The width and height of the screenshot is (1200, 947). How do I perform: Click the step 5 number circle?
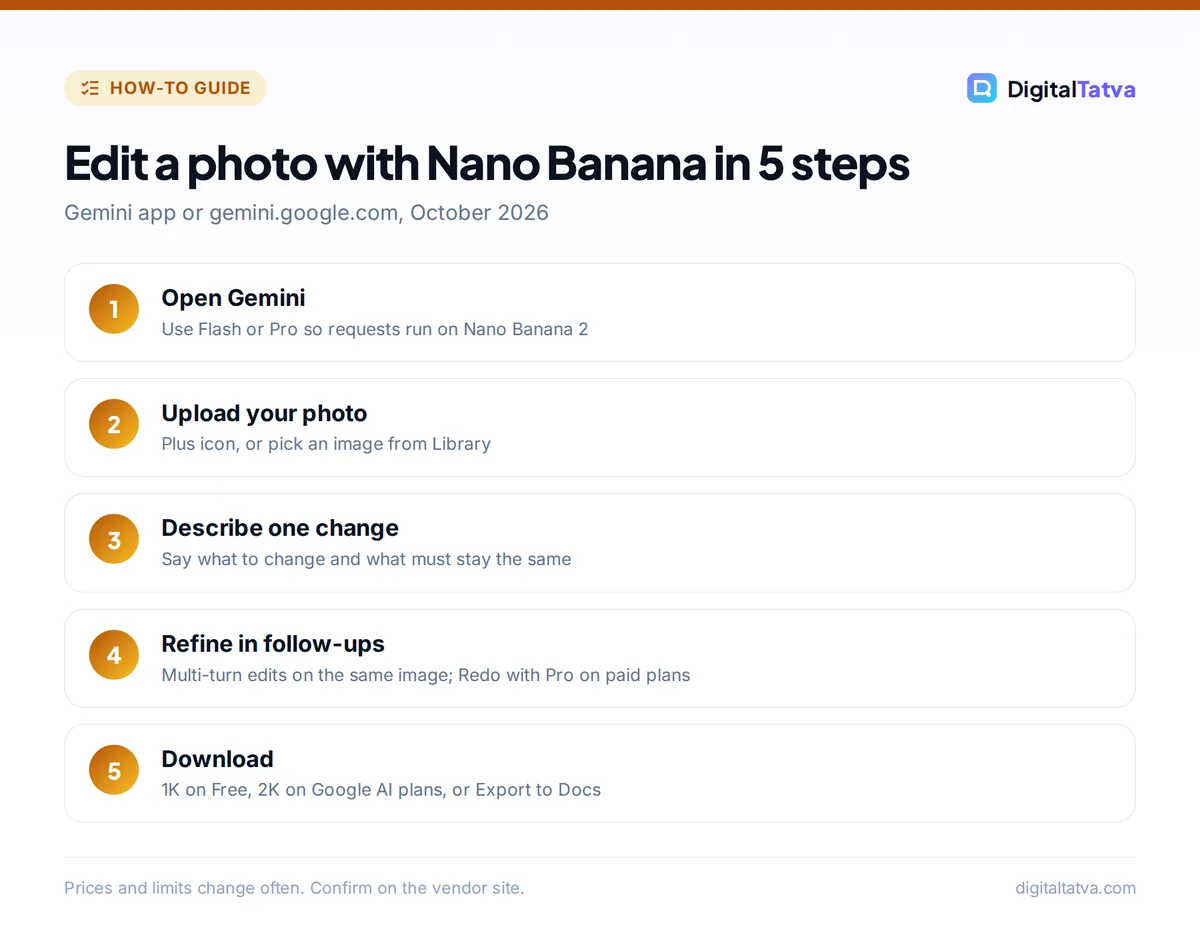114,771
